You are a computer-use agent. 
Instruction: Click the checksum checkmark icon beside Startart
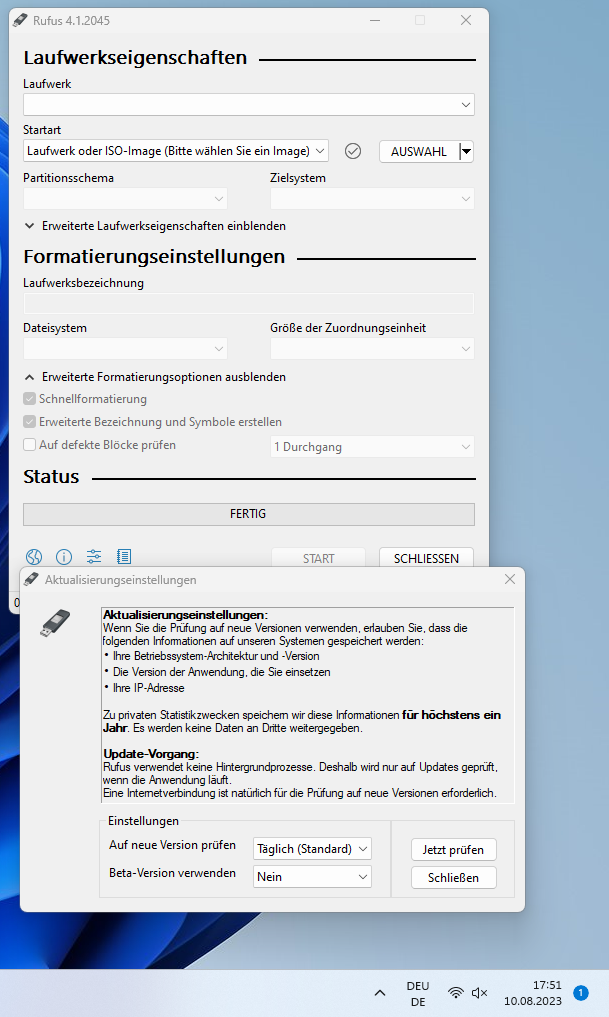pos(353,151)
